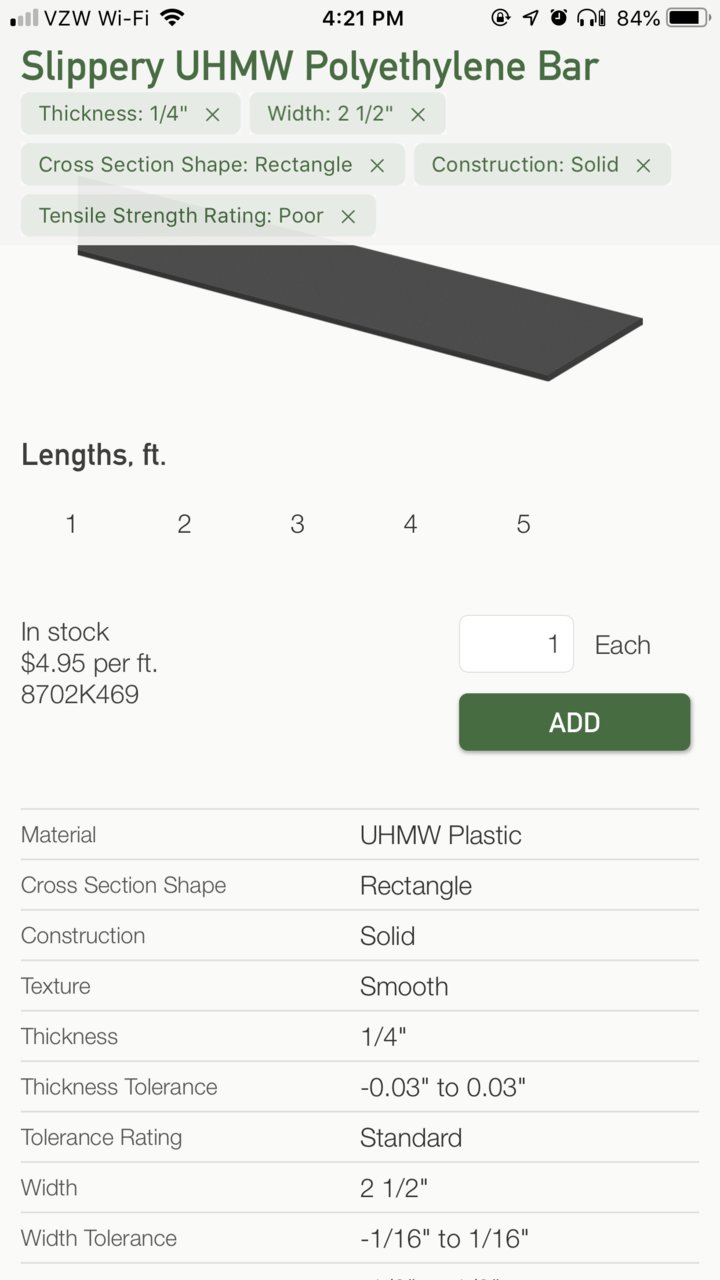Clear the Tensile Strength Rating Poor filter

coord(348,216)
